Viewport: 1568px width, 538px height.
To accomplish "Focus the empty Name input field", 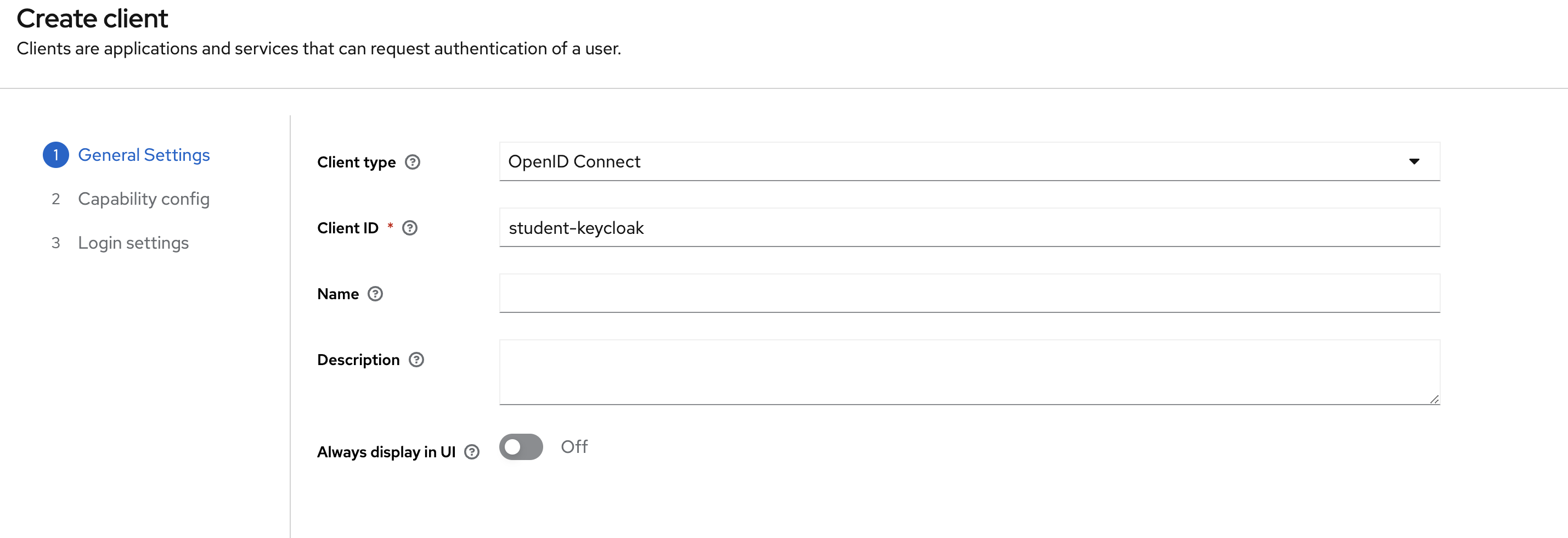I will [x=969, y=293].
